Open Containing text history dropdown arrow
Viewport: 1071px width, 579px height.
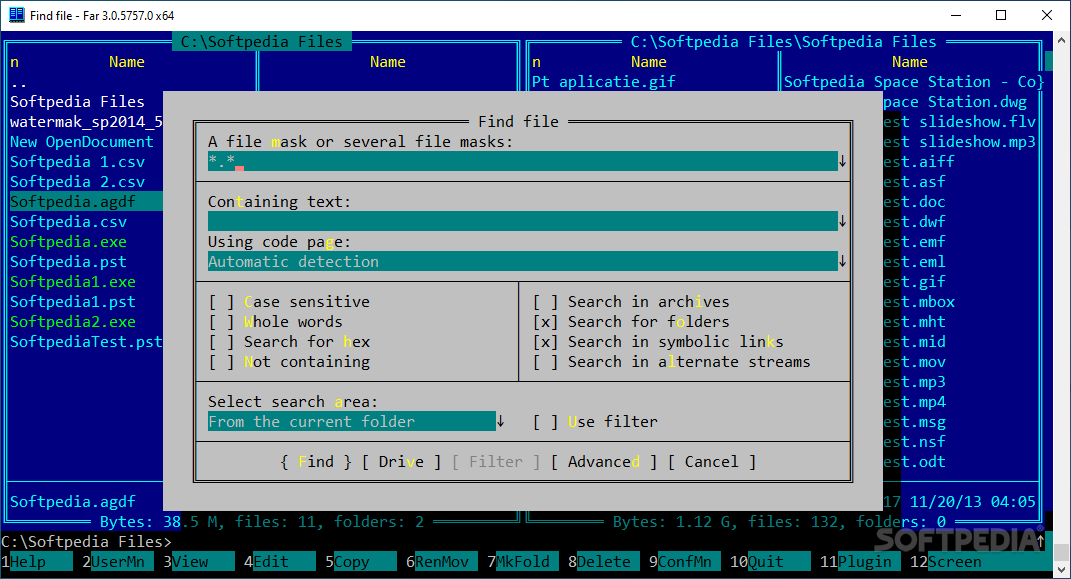click(x=842, y=221)
